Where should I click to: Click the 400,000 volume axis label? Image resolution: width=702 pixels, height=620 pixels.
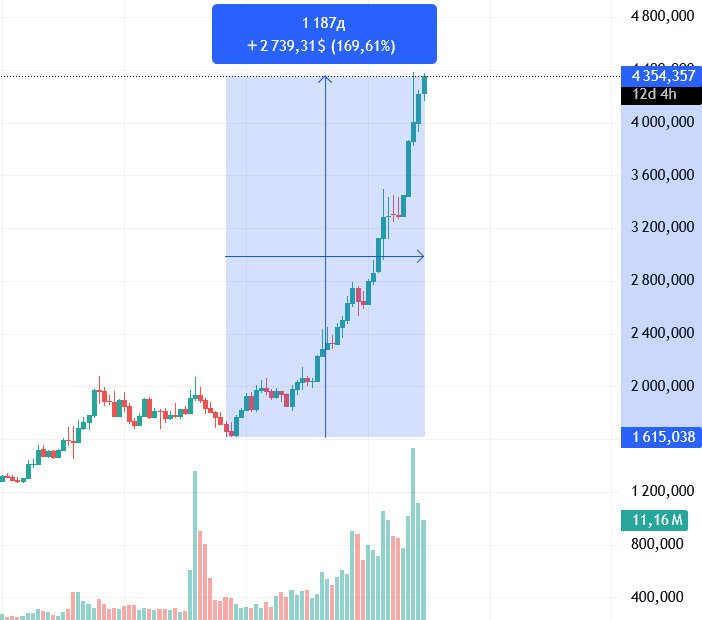coord(670,597)
